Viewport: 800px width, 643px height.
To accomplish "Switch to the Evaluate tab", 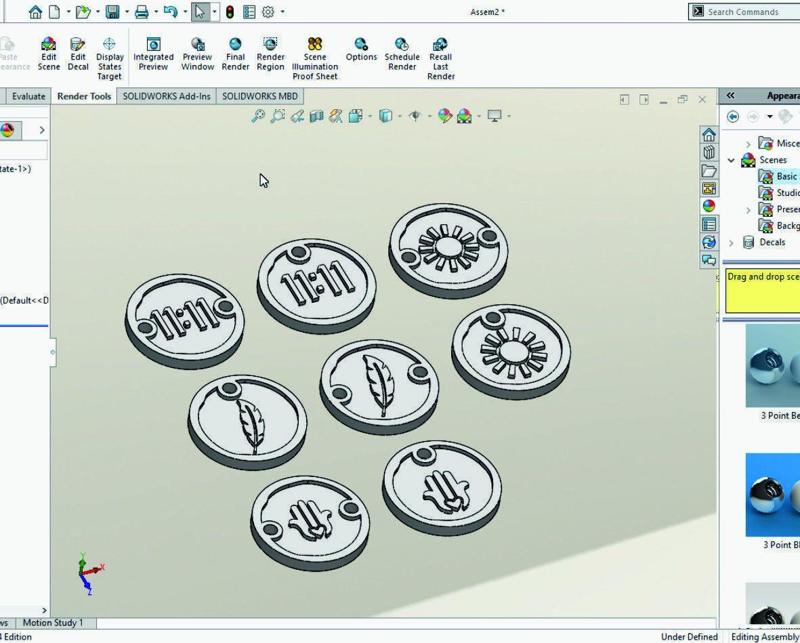I will 29,96.
